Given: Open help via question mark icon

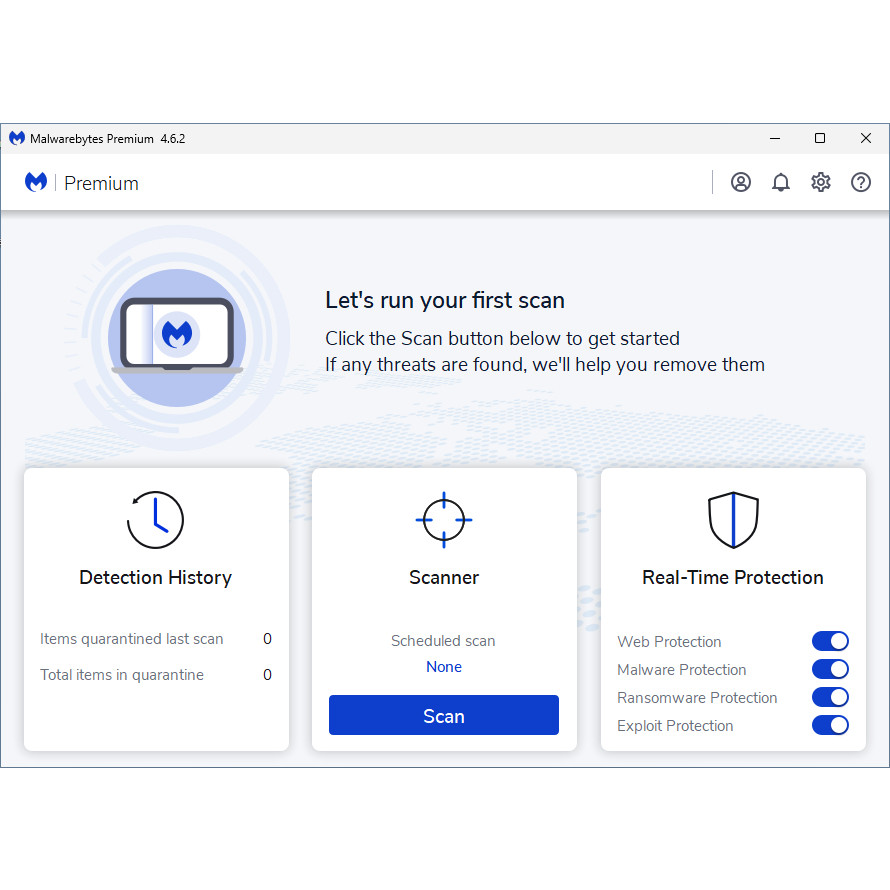Looking at the screenshot, I should pos(860,182).
